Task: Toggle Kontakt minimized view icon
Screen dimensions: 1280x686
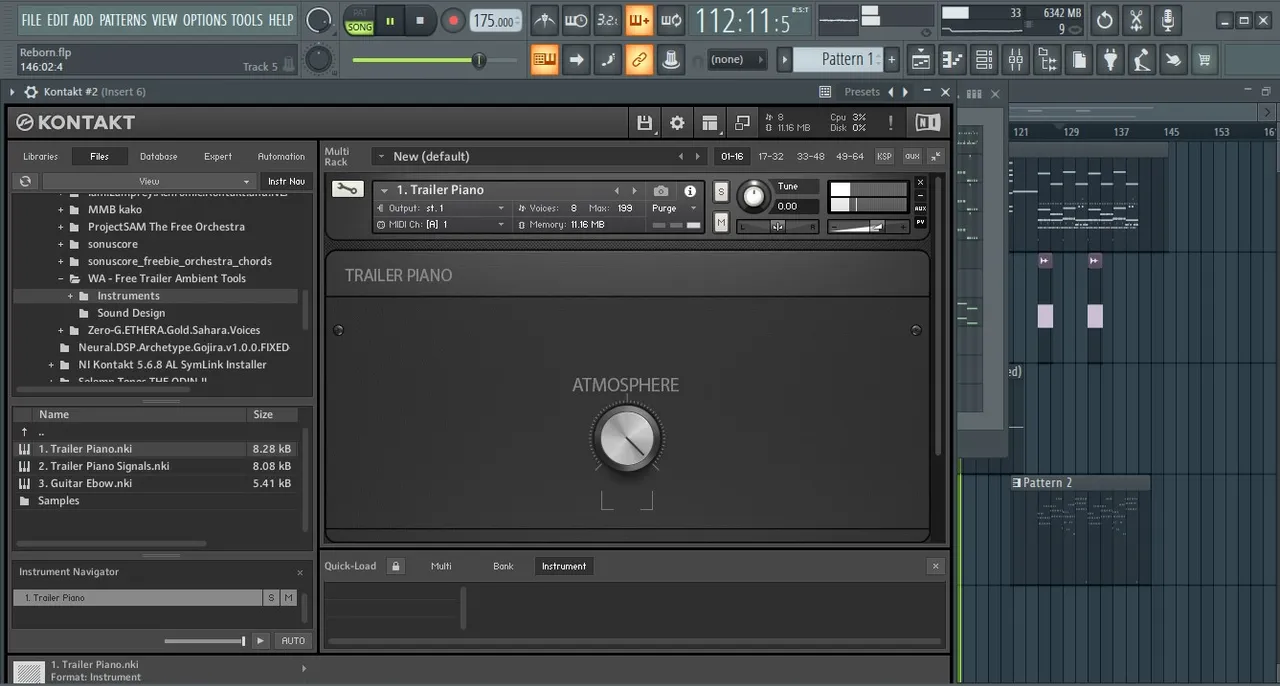Action: point(742,123)
